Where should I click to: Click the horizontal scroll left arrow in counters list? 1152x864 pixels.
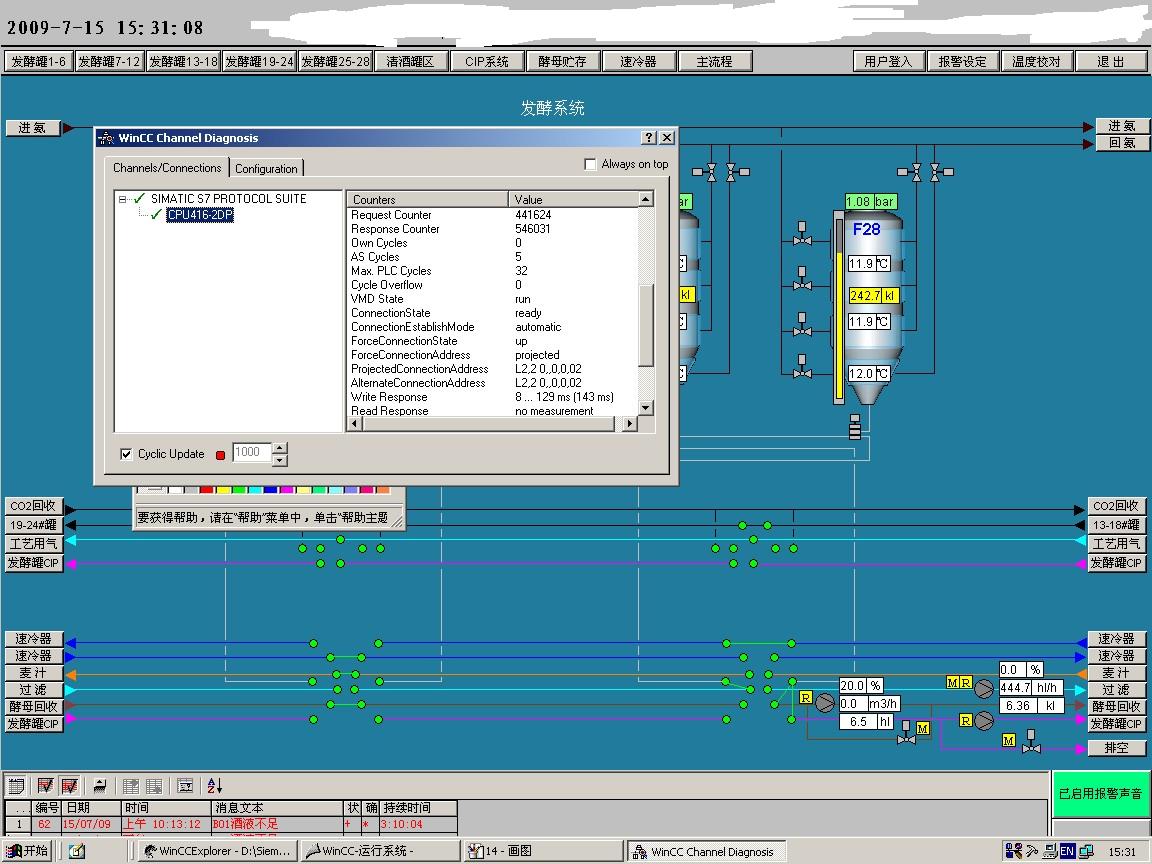[x=354, y=423]
